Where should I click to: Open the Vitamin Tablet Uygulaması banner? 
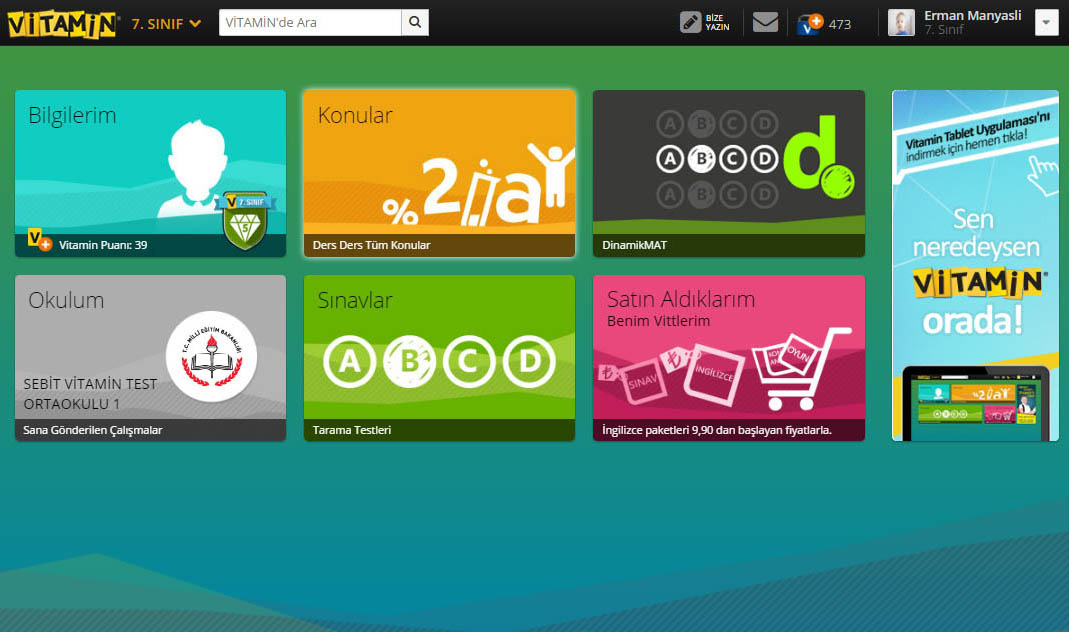(x=975, y=265)
